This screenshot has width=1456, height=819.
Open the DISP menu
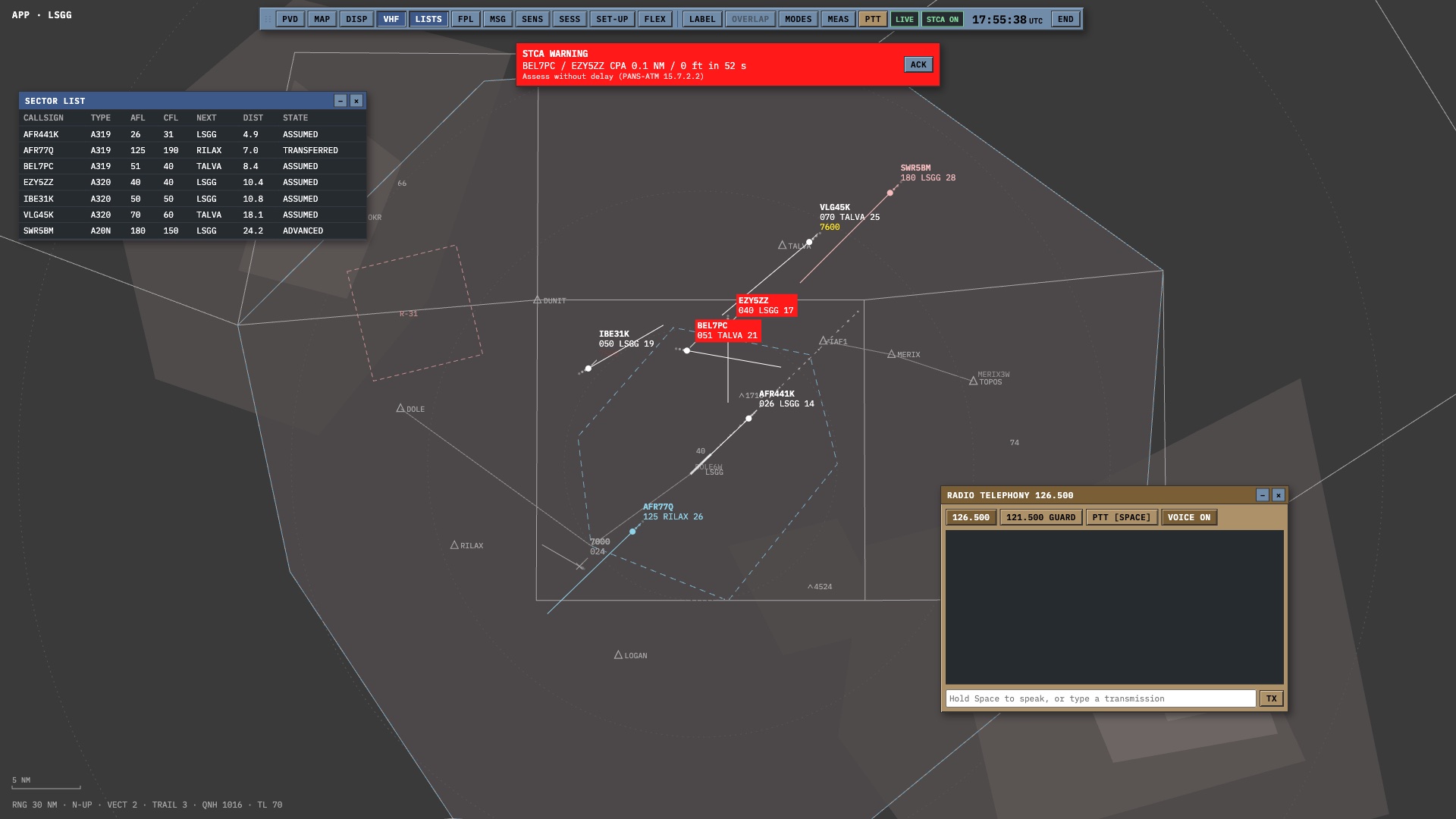coord(356,19)
